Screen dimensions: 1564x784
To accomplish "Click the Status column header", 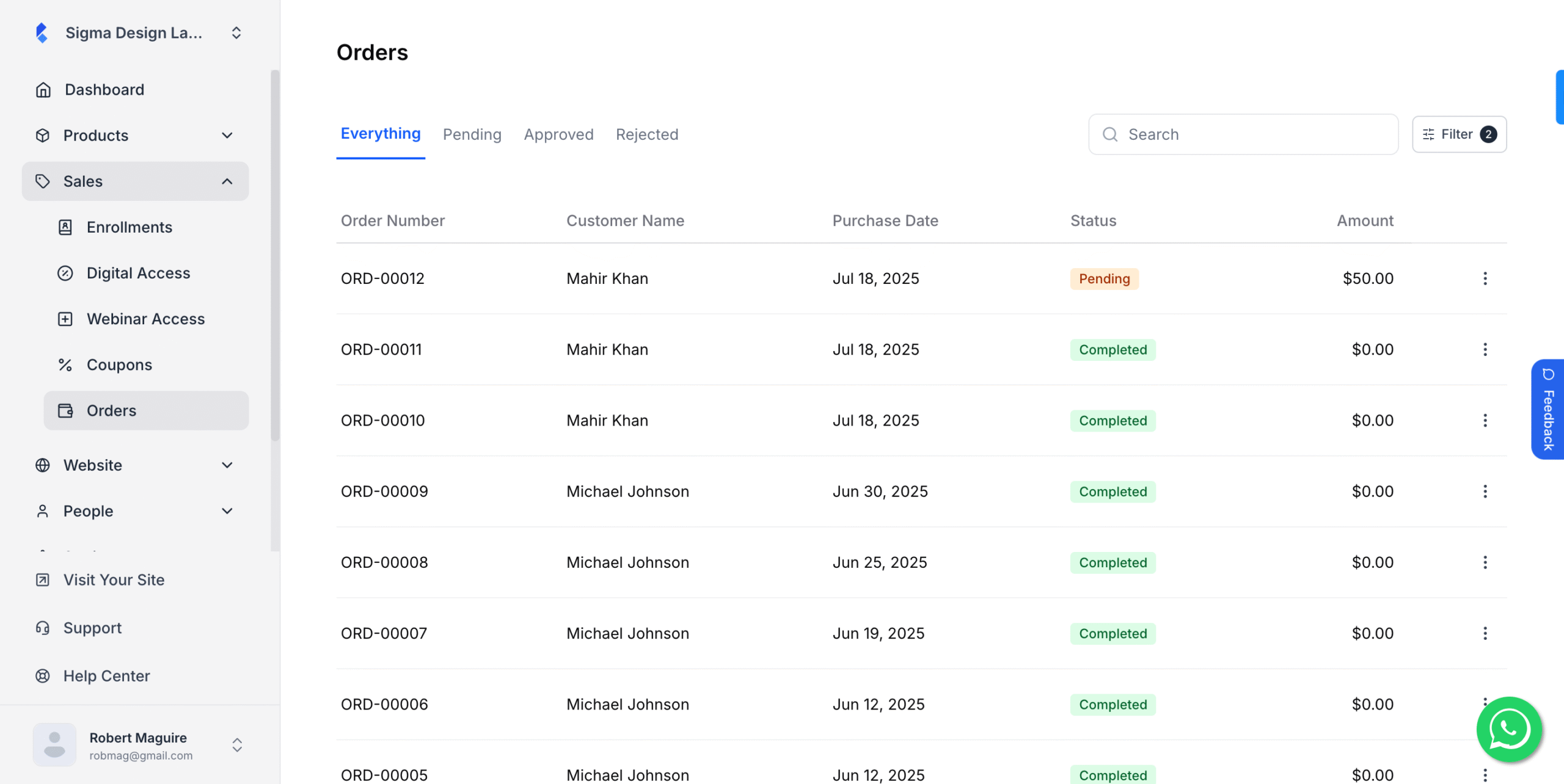I will click(1093, 220).
